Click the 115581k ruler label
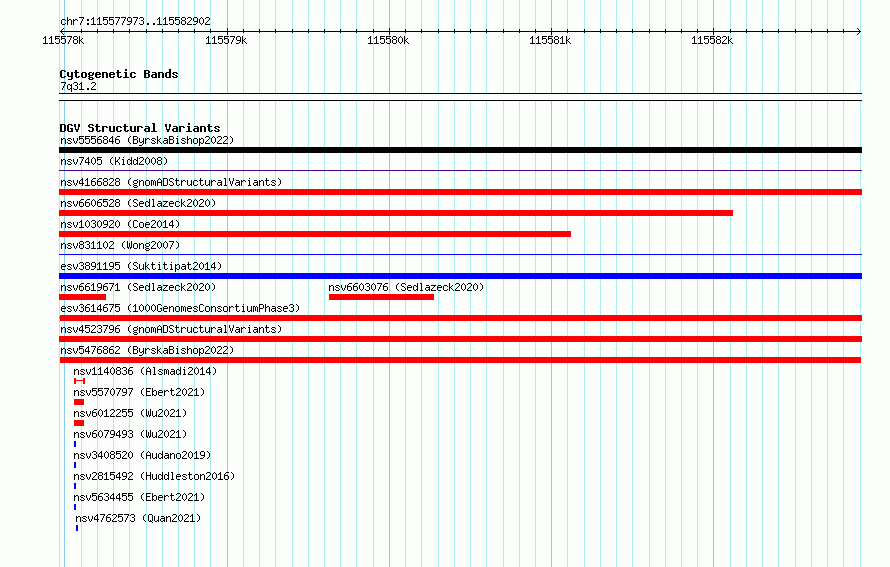The width and height of the screenshot is (890, 567). click(550, 40)
